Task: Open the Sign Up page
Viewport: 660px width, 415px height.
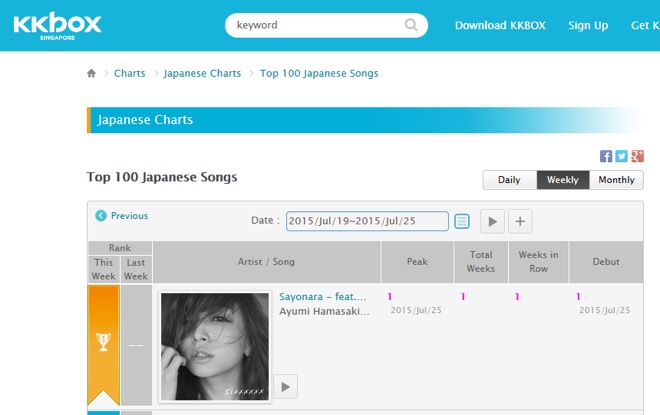Action: (x=588, y=26)
